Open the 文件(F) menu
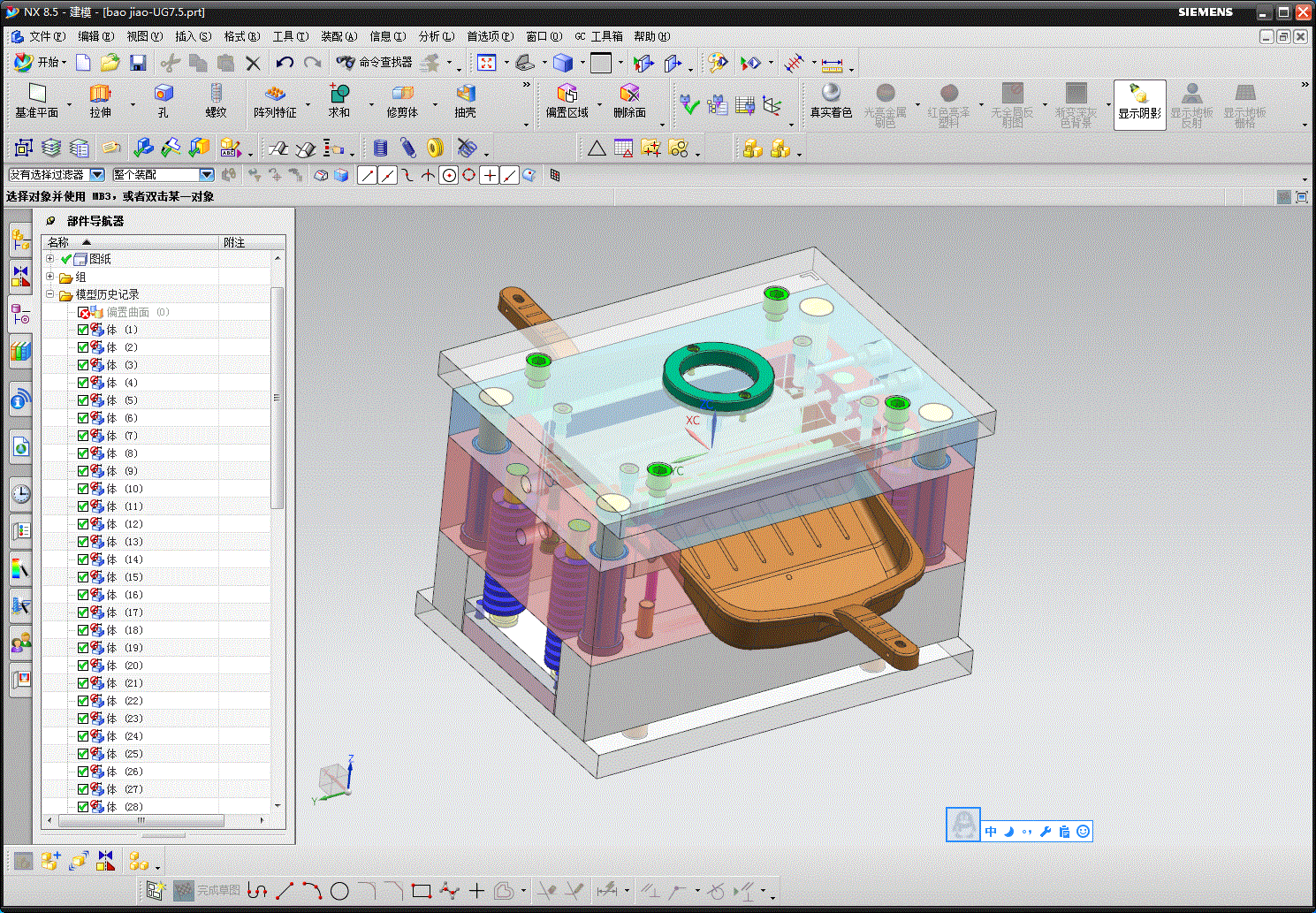 coord(47,36)
